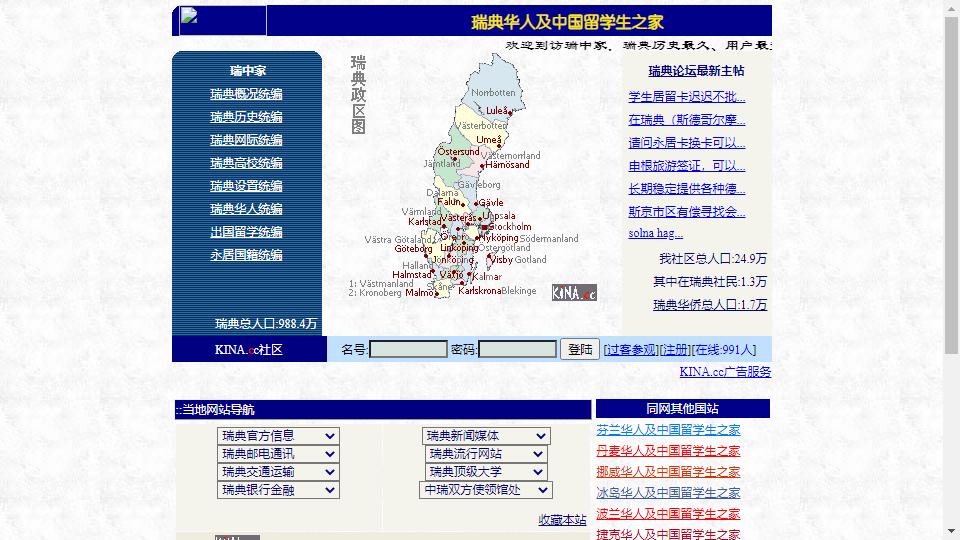The image size is (960, 540).
Task: Open KINA.cc广告服务 link
Action: (x=725, y=372)
